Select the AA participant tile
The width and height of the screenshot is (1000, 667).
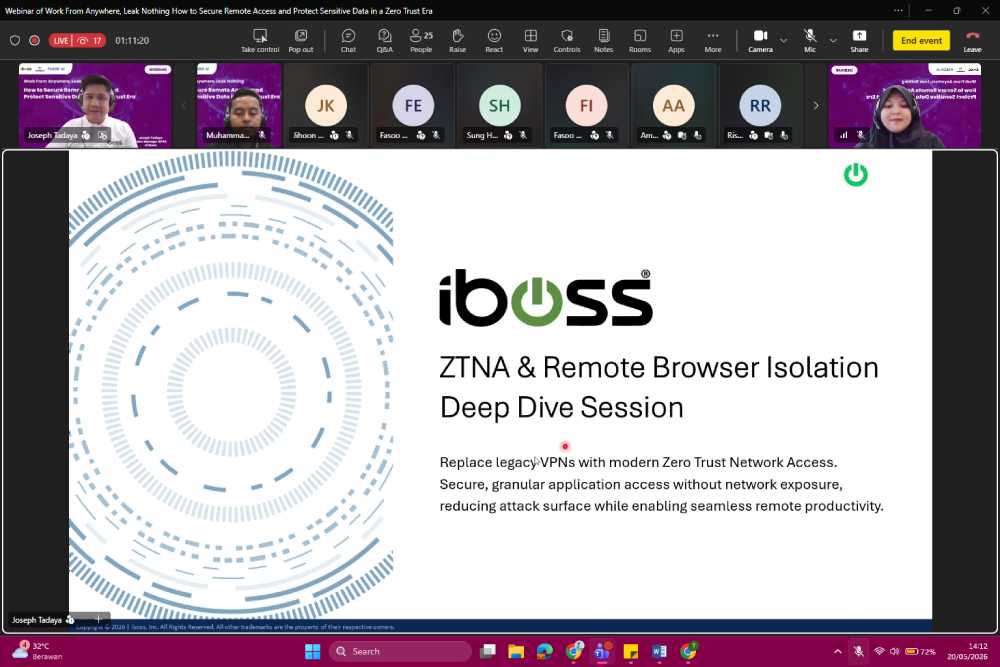tap(673, 105)
